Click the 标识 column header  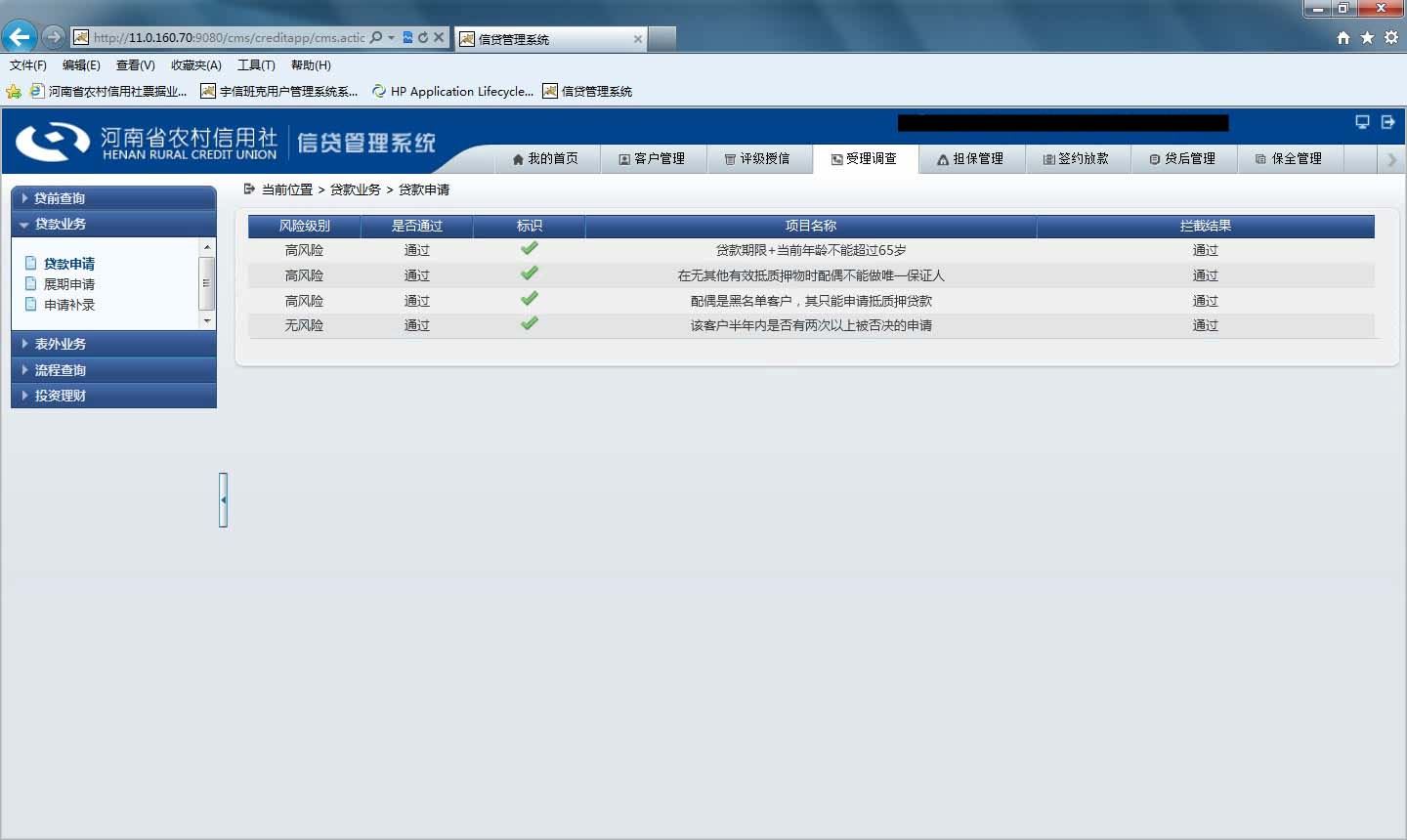[x=530, y=226]
